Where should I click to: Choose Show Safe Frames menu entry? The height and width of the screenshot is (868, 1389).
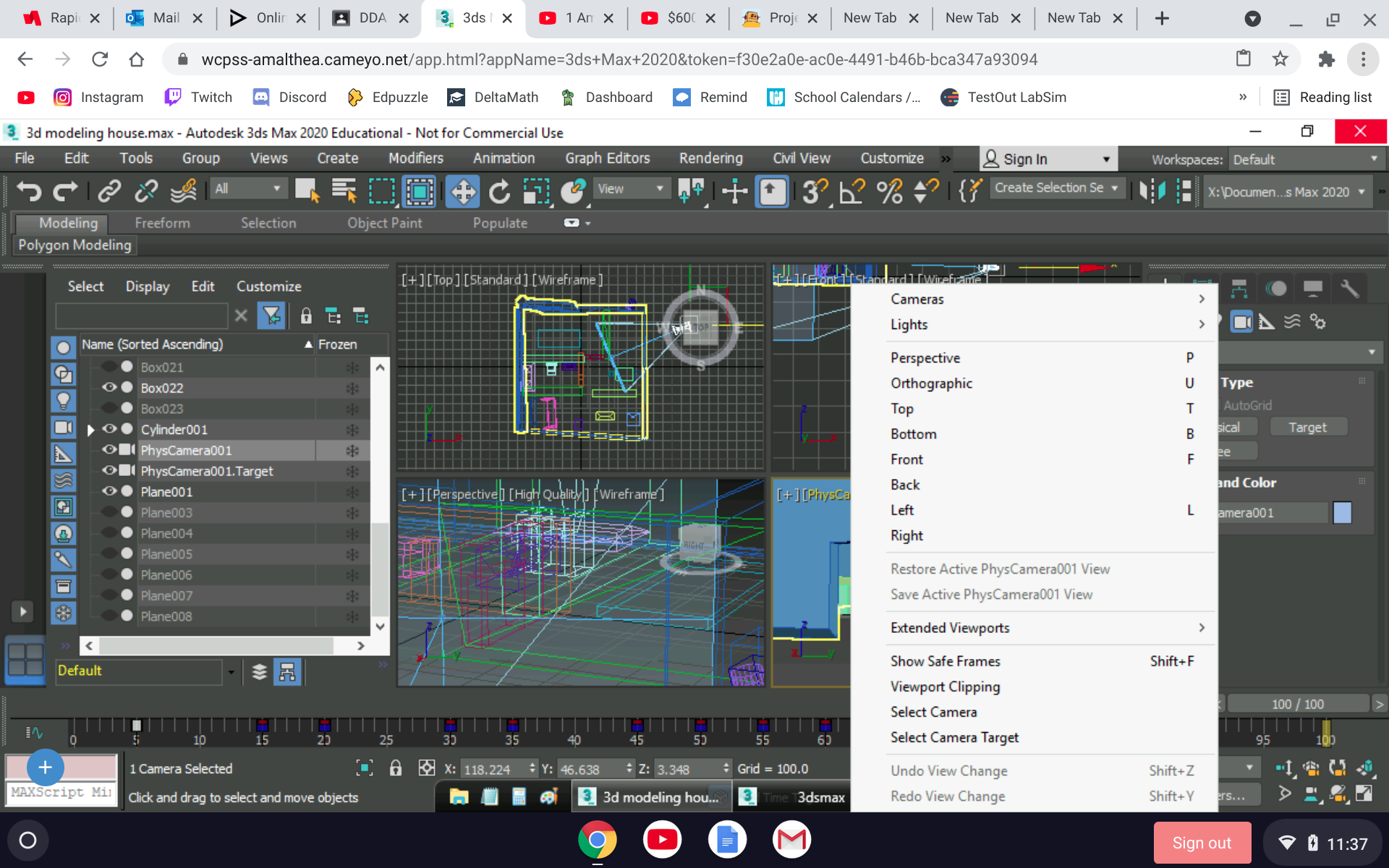coord(1047,661)
